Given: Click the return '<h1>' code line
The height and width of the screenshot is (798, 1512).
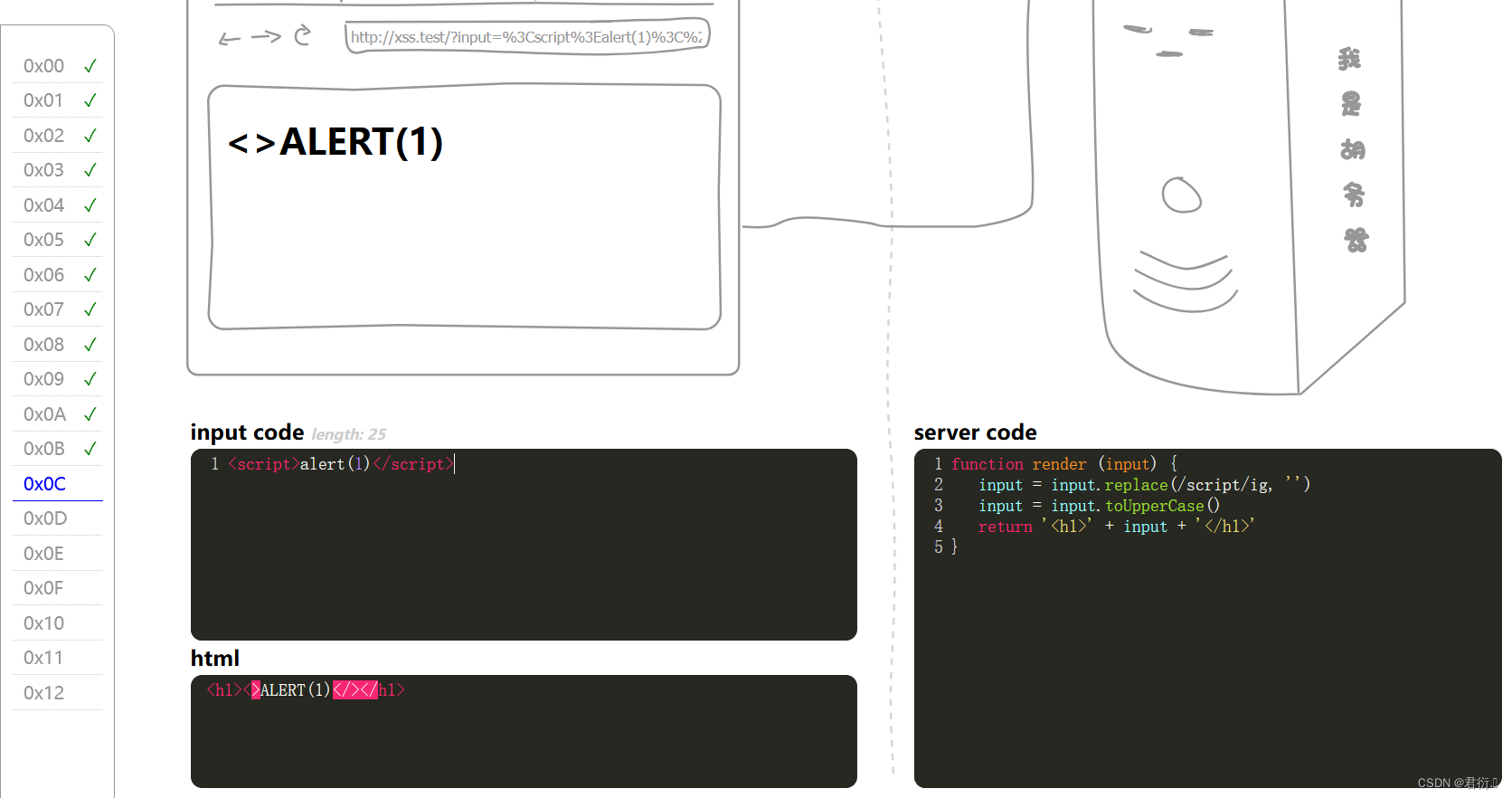Looking at the screenshot, I should tap(1116, 527).
